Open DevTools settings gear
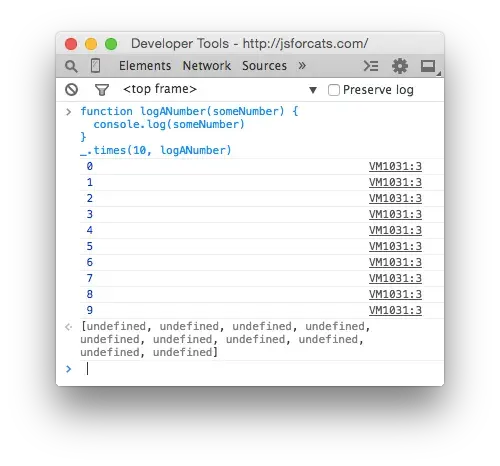This screenshot has height=466, width=500. coord(400,66)
